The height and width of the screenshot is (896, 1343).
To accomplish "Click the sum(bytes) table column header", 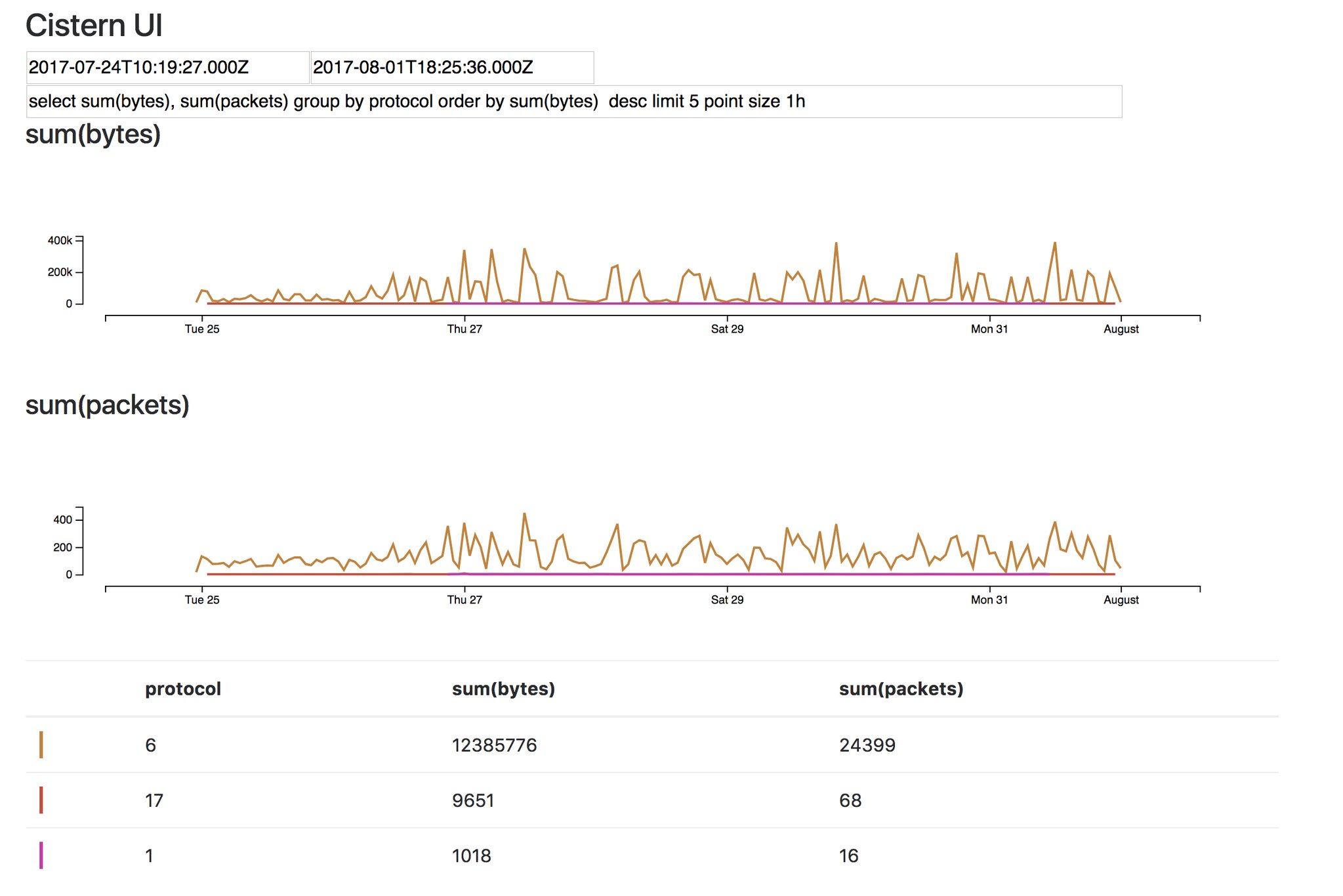I will click(x=503, y=689).
